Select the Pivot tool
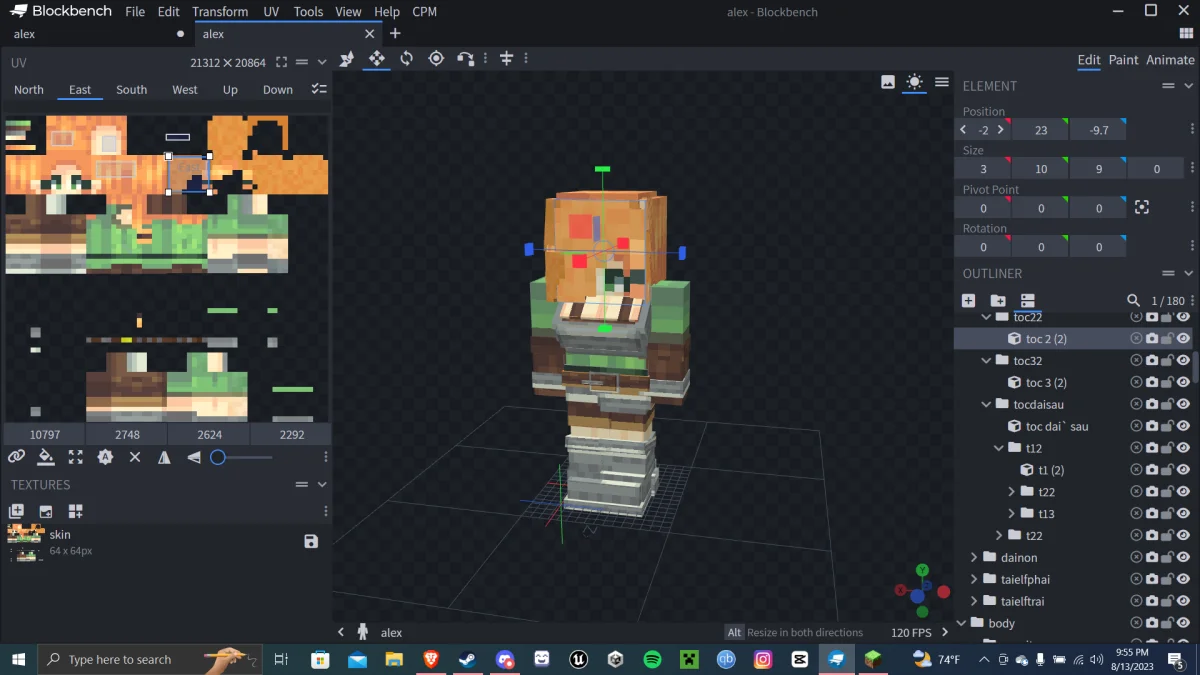The width and height of the screenshot is (1200, 675). click(436, 59)
